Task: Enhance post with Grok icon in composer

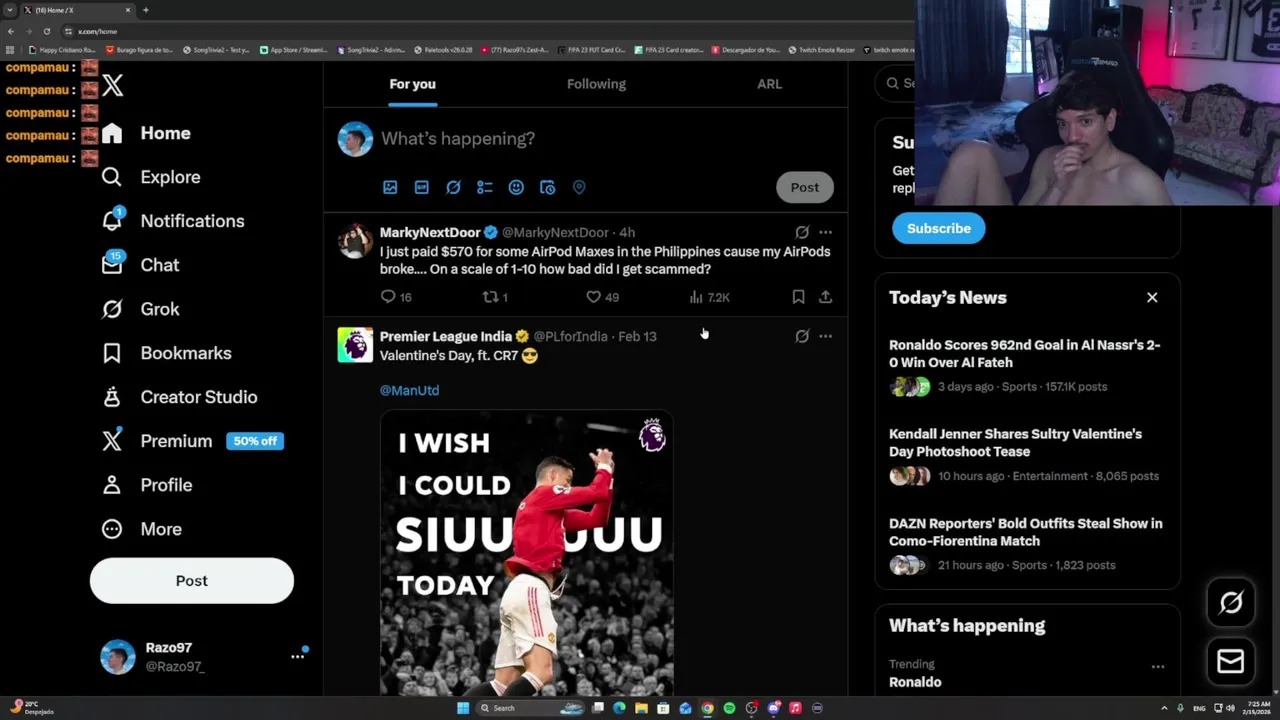Action: click(x=453, y=187)
